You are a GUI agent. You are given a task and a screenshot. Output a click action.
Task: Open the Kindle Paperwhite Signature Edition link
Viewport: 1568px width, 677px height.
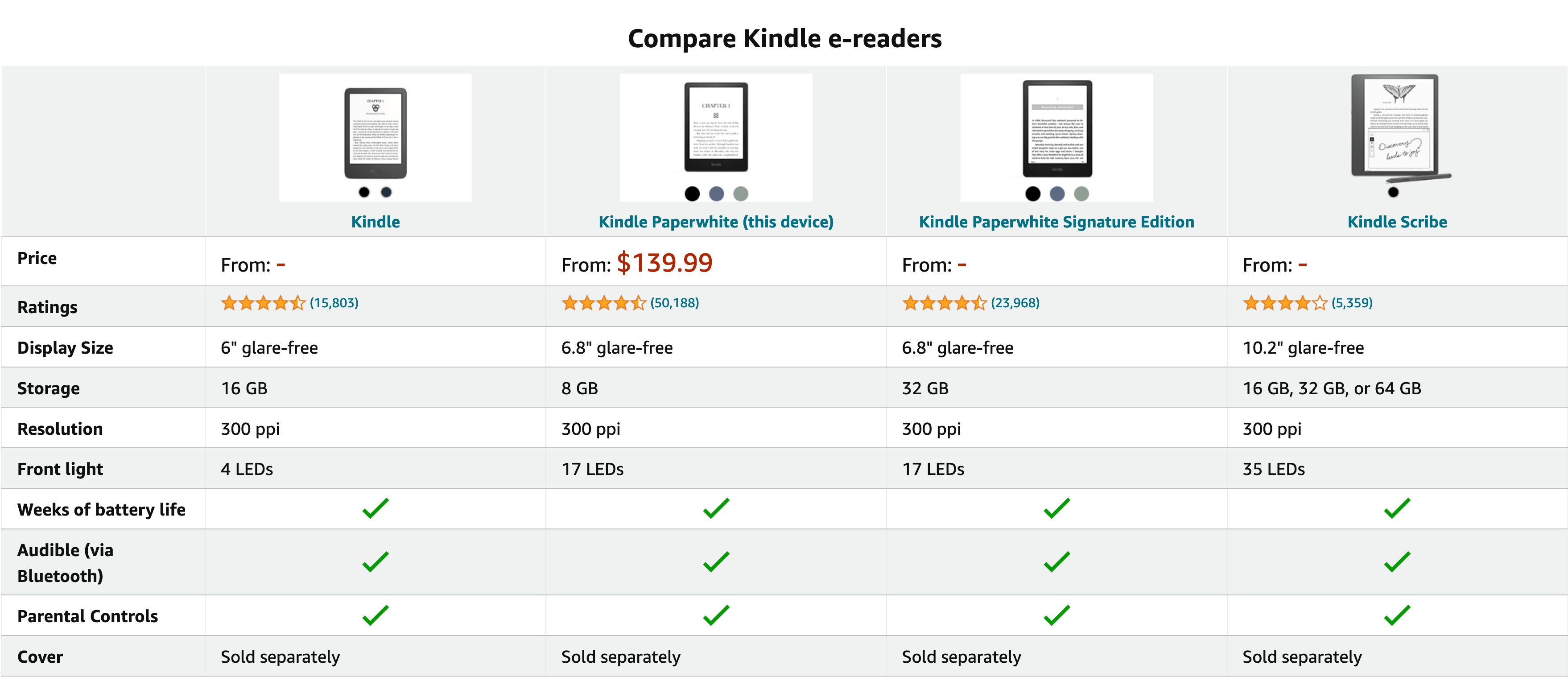1056,222
